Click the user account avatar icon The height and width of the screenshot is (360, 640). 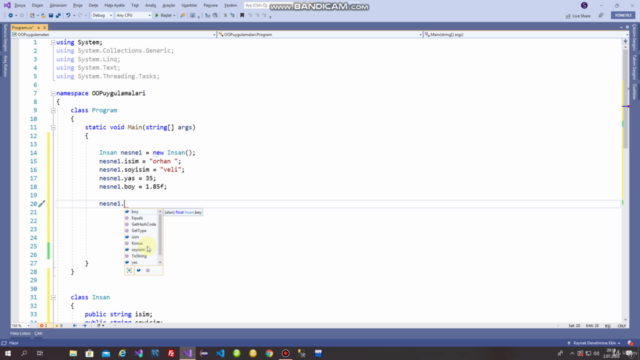pos(584,5)
